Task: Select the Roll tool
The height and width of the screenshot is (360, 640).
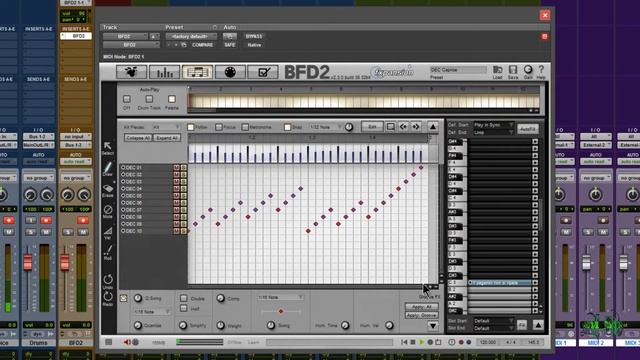Action: 108,250
